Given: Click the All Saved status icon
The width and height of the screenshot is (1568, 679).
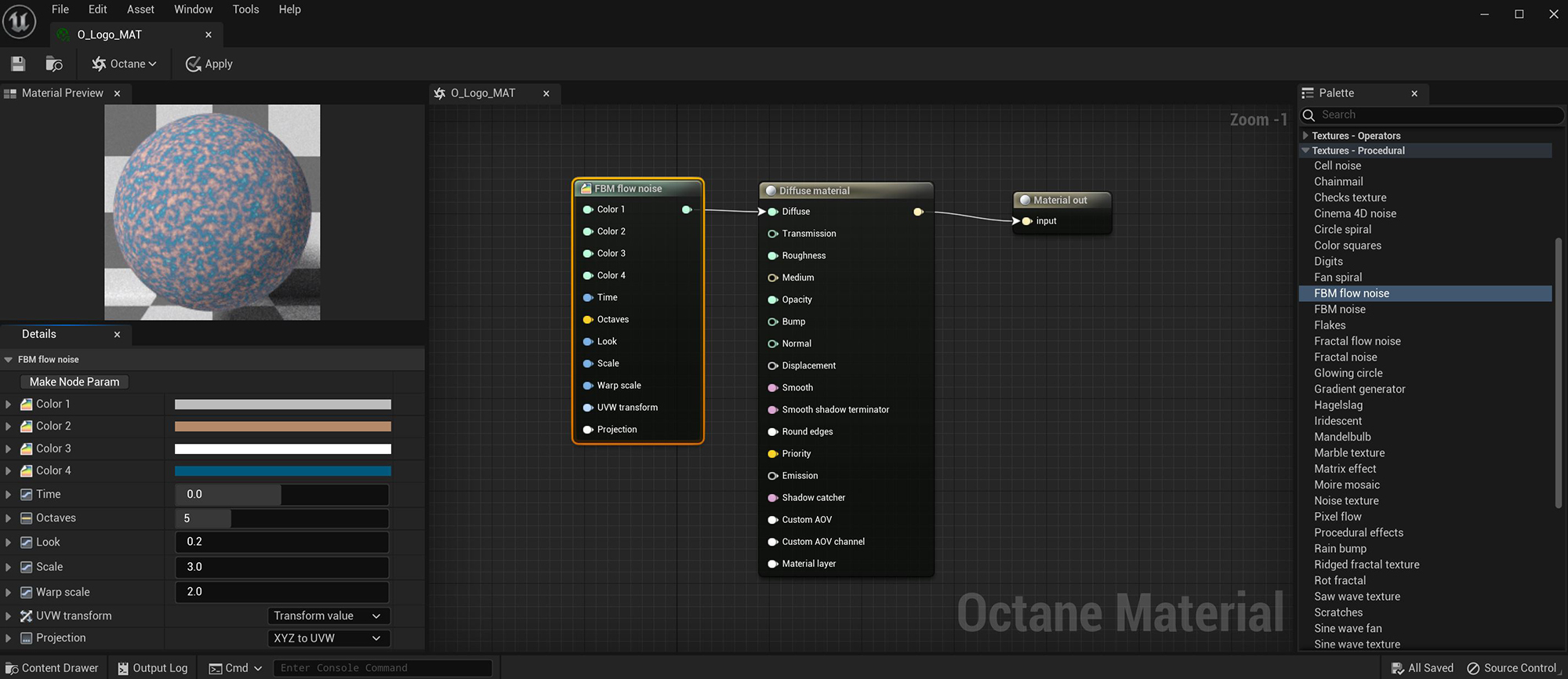Looking at the screenshot, I should point(1397,668).
